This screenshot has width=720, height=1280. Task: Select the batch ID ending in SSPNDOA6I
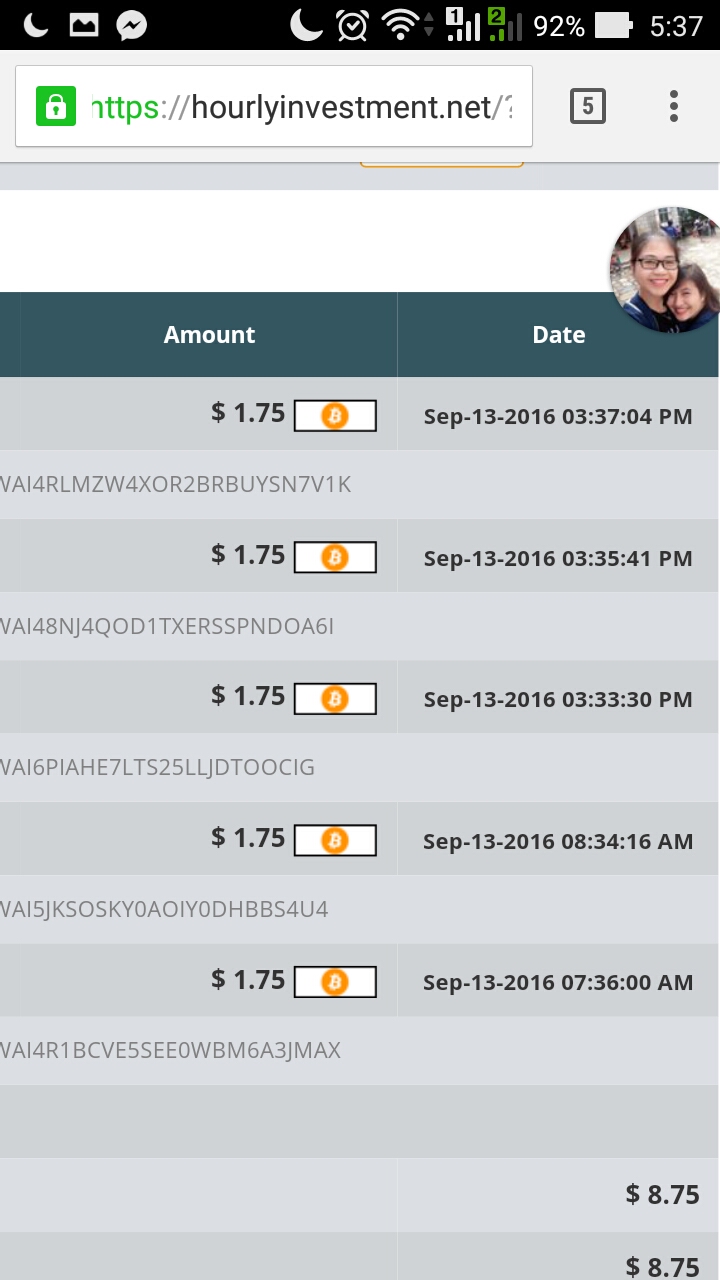tap(168, 627)
